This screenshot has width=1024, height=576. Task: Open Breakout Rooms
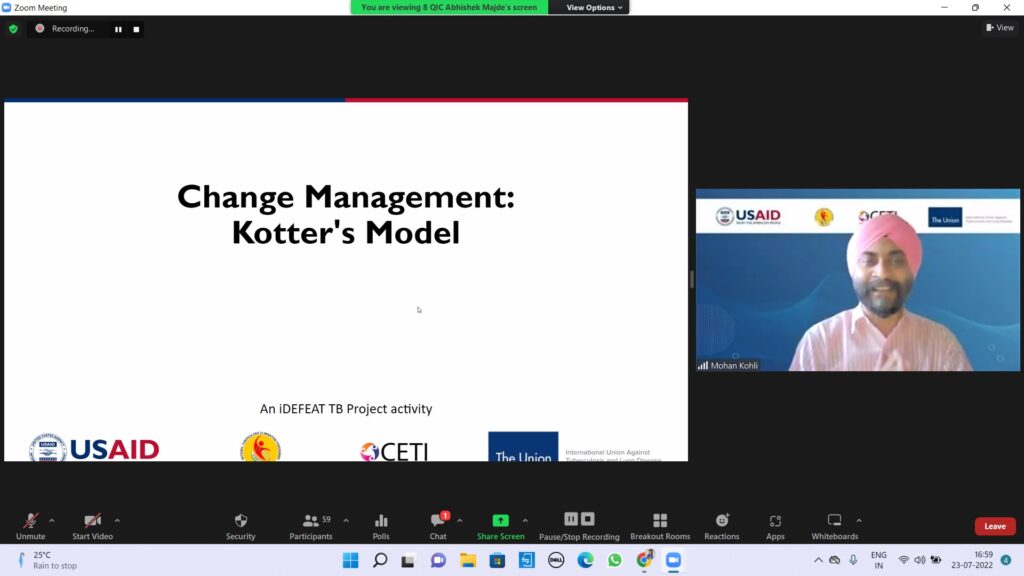(660, 525)
